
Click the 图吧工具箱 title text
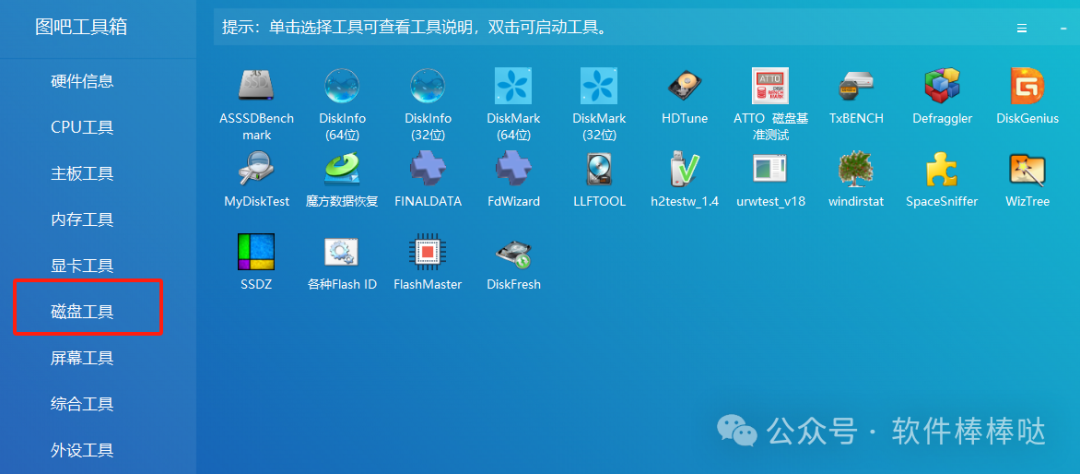coord(81,27)
